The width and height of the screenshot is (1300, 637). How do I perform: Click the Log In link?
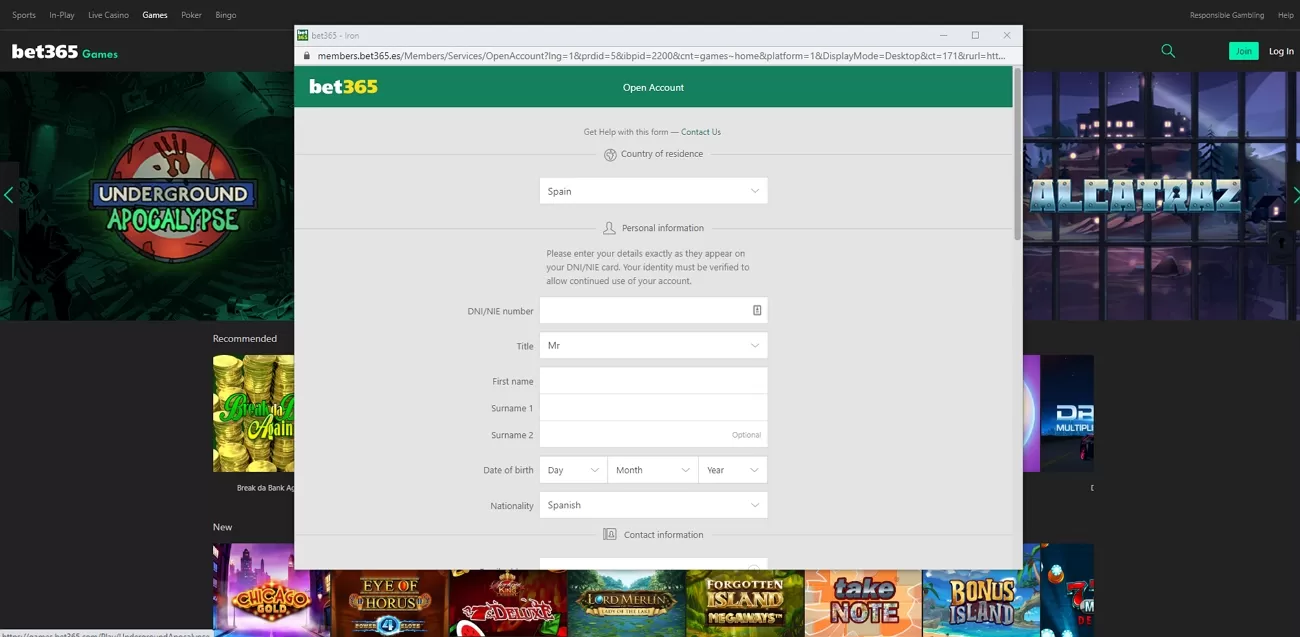pyautogui.click(x=1281, y=51)
